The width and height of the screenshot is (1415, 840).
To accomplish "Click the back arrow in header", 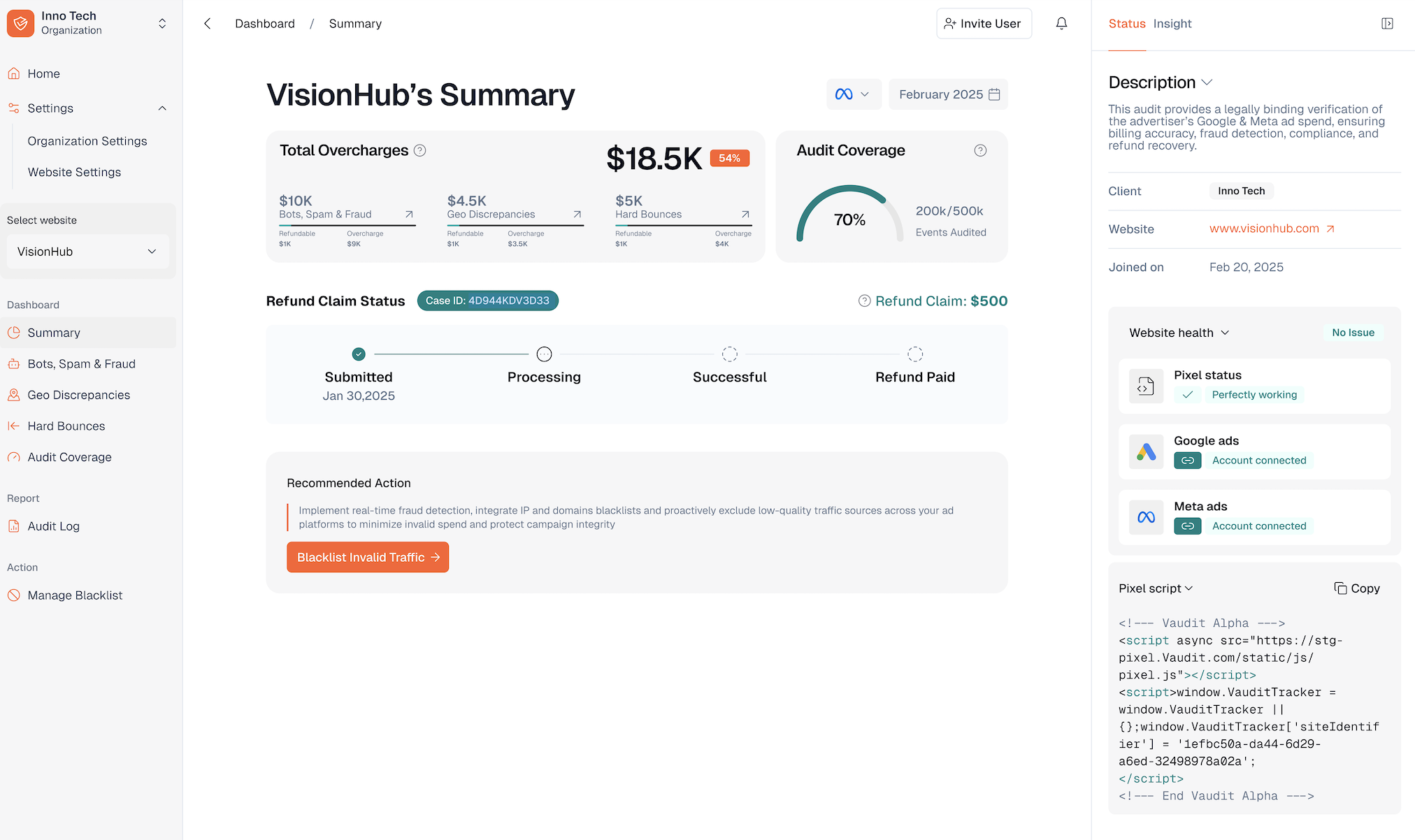I will [x=207, y=24].
